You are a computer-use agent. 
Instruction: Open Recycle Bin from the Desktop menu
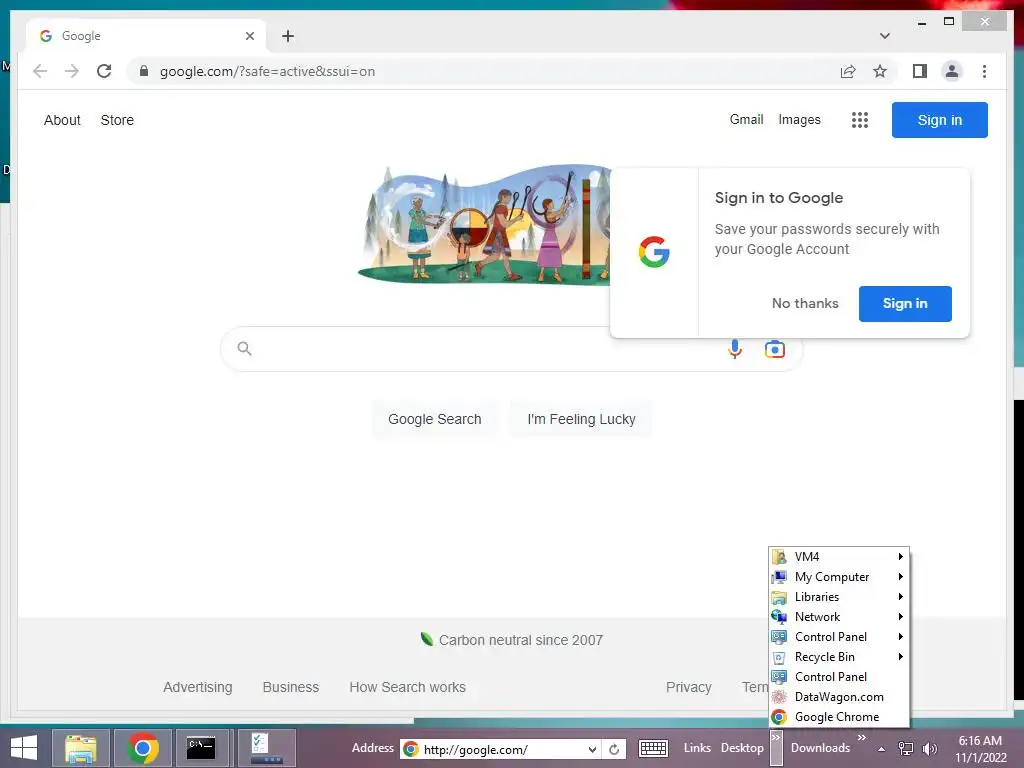click(x=839, y=657)
